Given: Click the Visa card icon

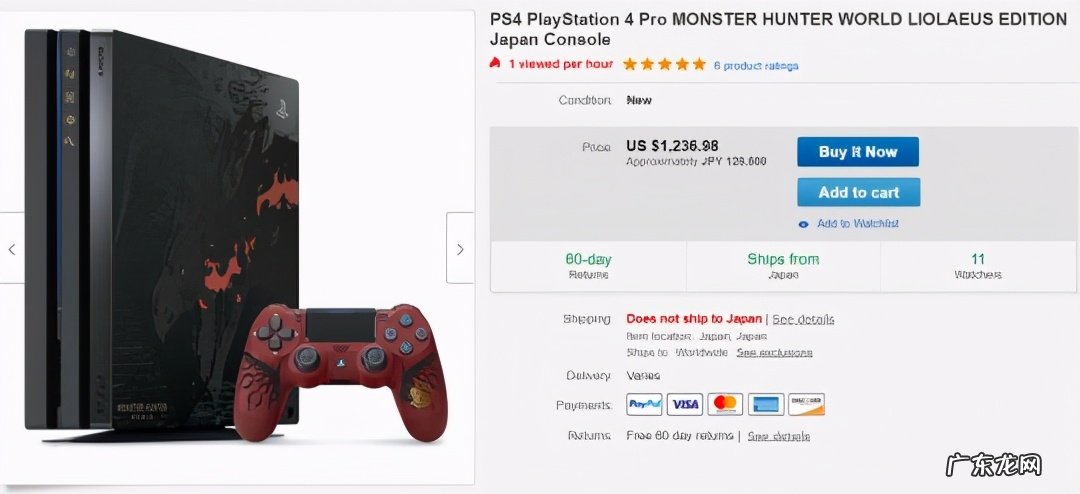Looking at the screenshot, I should (x=685, y=404).
